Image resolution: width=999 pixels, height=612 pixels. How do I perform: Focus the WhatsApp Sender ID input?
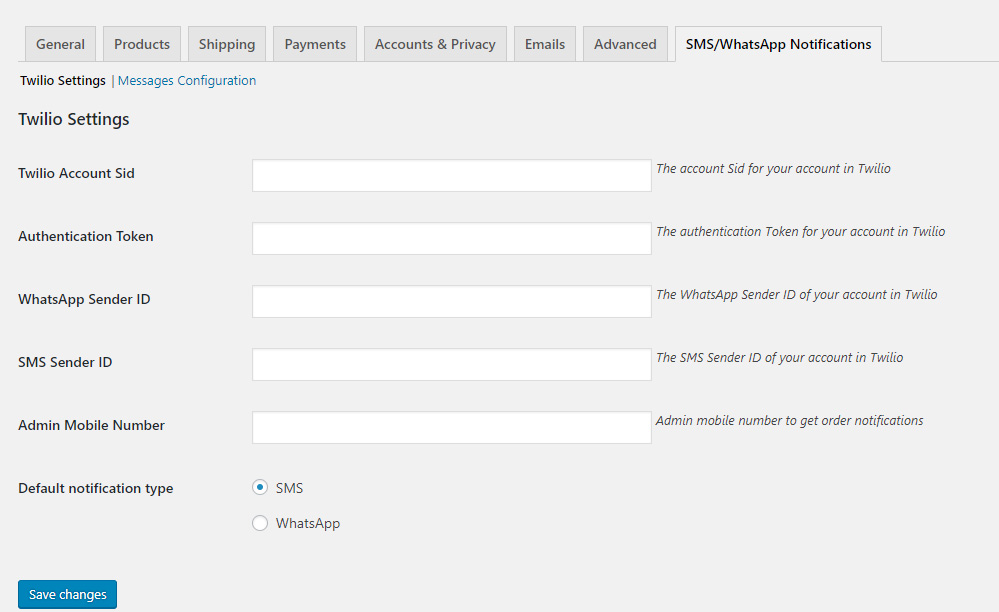(452, 301)
